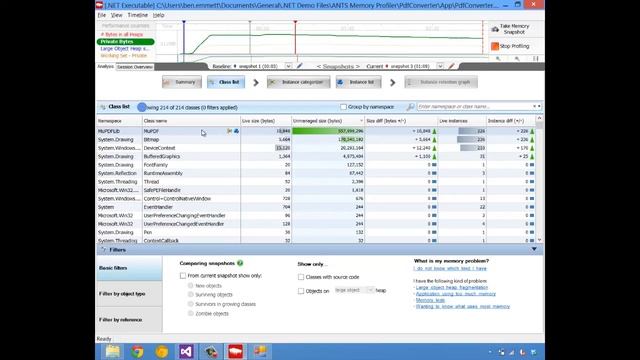Click the help icon next to Comparing snapshots

coord(240,263)
